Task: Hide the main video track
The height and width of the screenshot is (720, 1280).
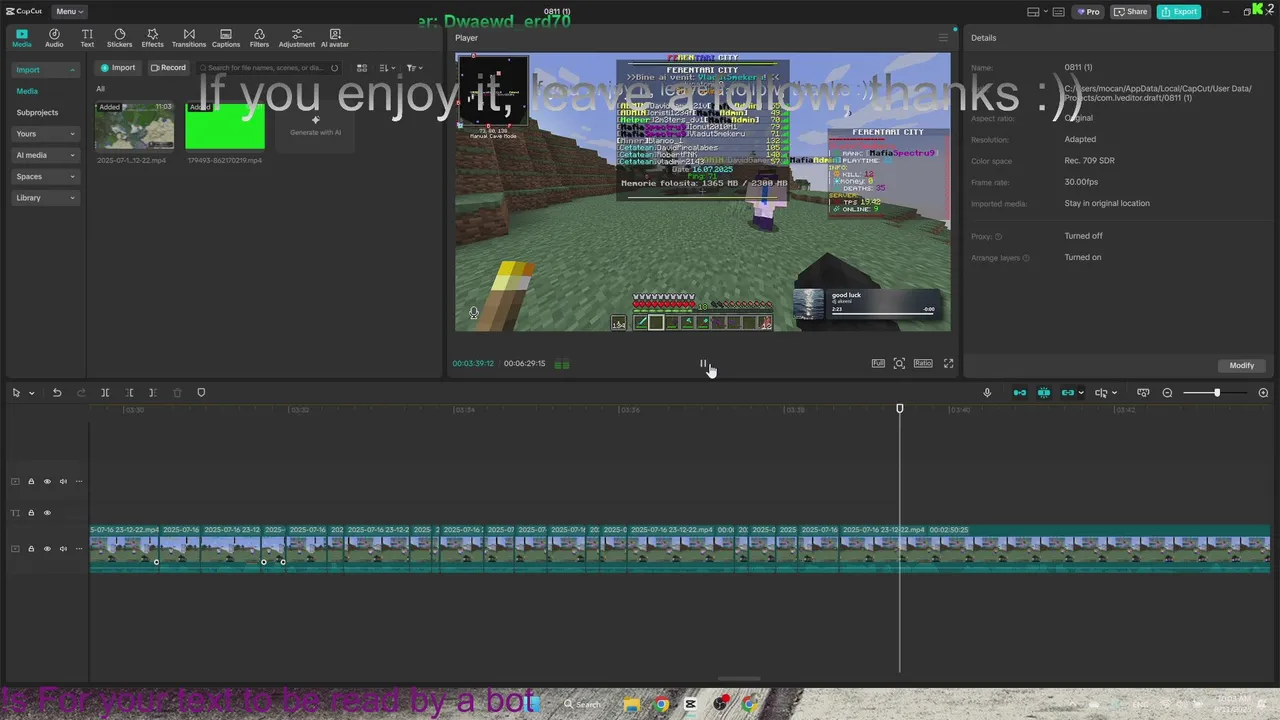Action: click(47, 549)
